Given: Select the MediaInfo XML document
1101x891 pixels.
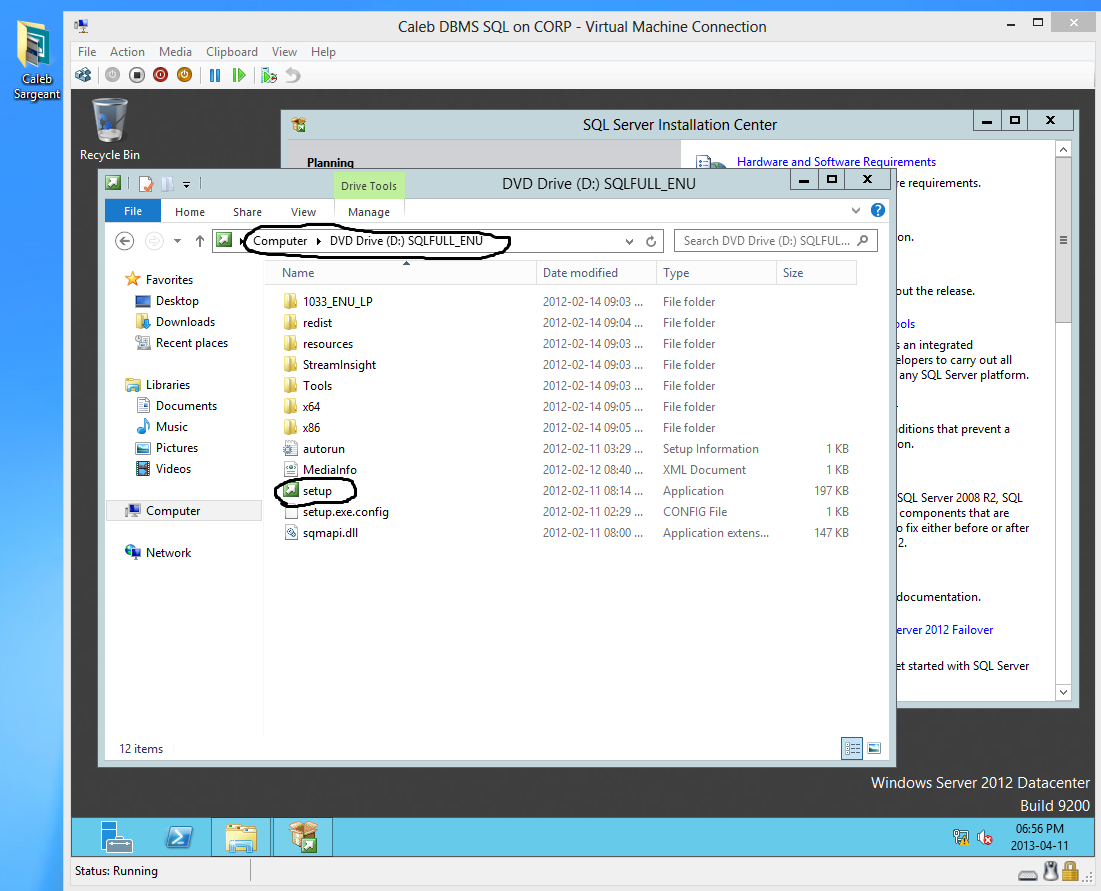Looking at the screenshot, I should 329,470.
